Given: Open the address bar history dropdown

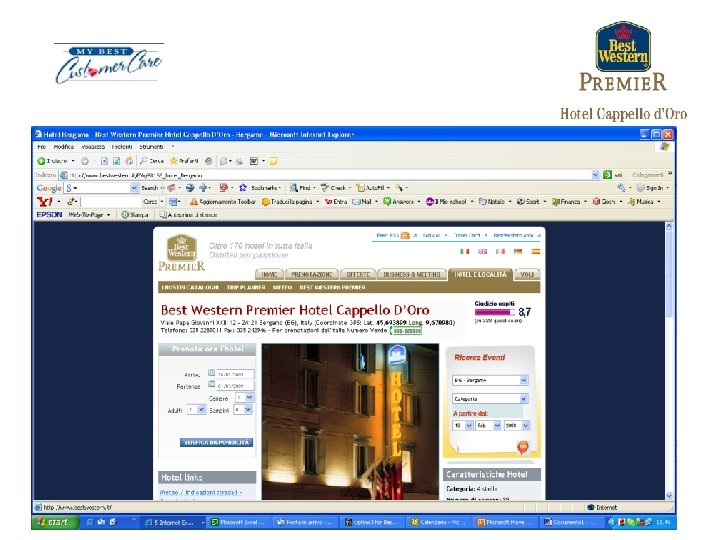Looking at the screenshot, I should pos(595,175).
